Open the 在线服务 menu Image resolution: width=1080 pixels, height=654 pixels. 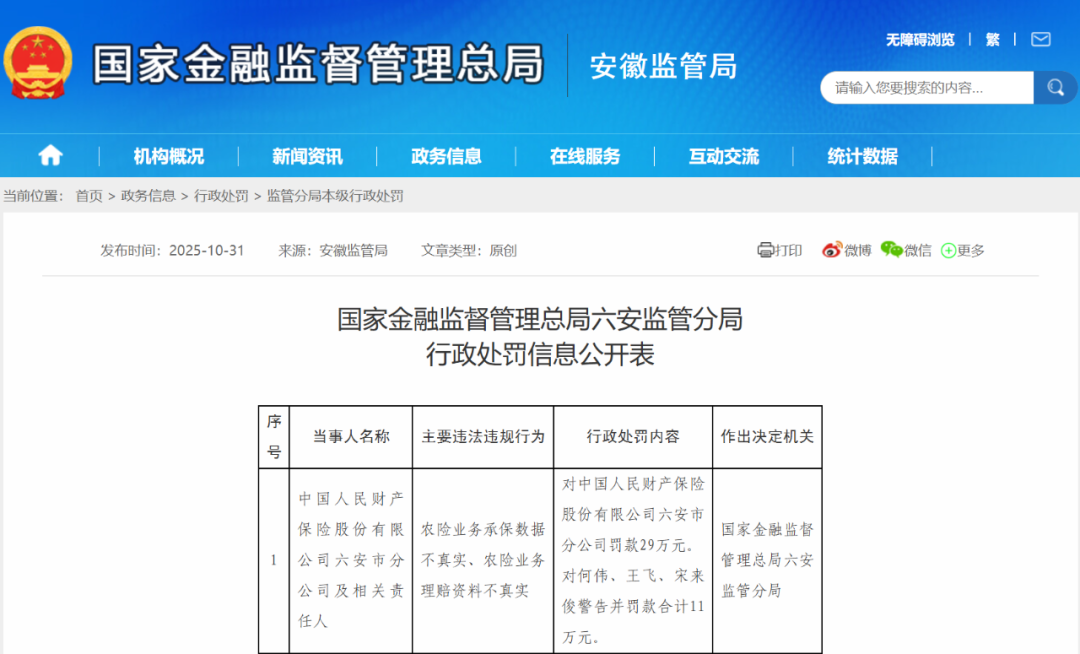585,156
